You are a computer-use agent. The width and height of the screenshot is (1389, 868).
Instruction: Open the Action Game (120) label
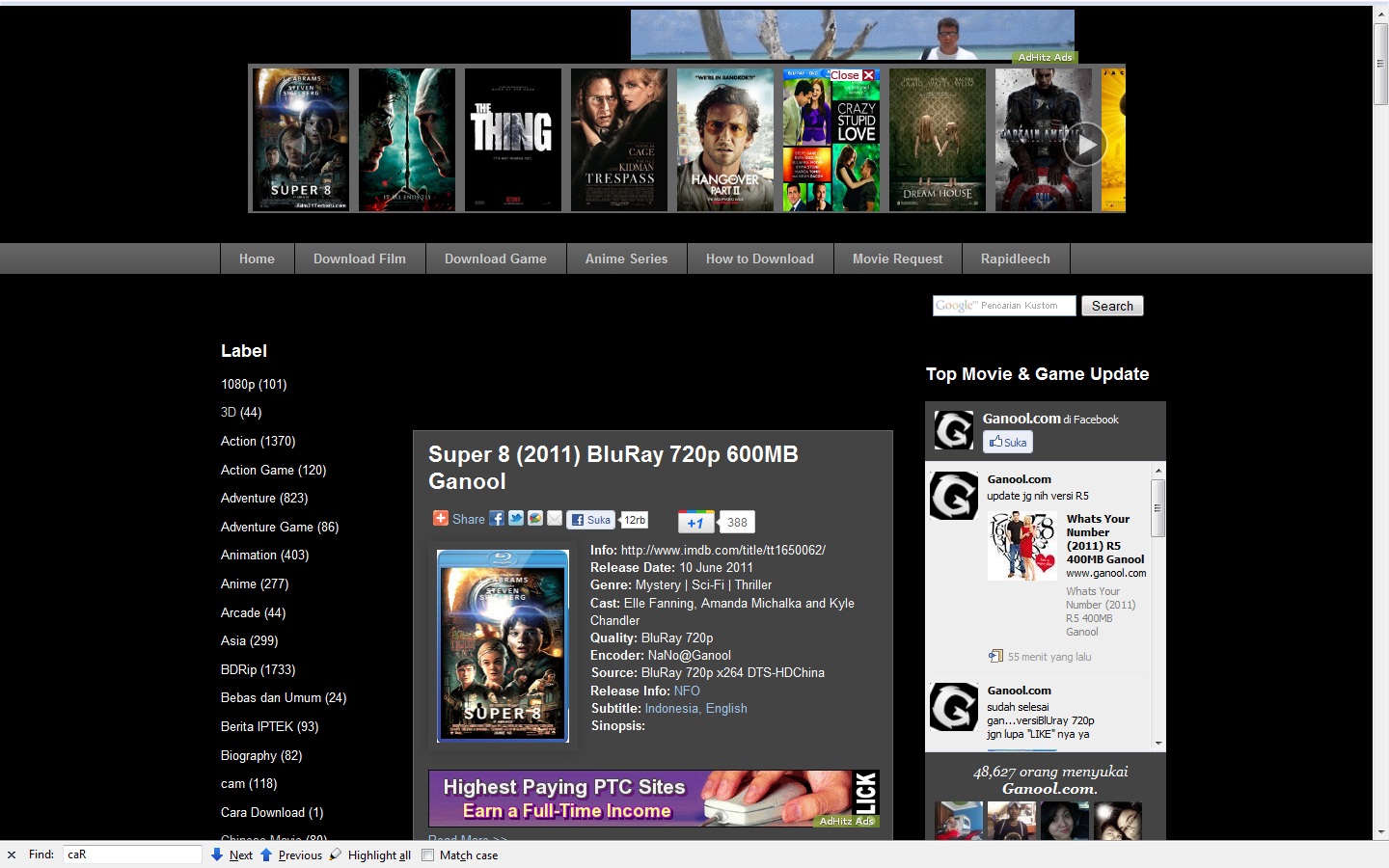pos(274,470)
